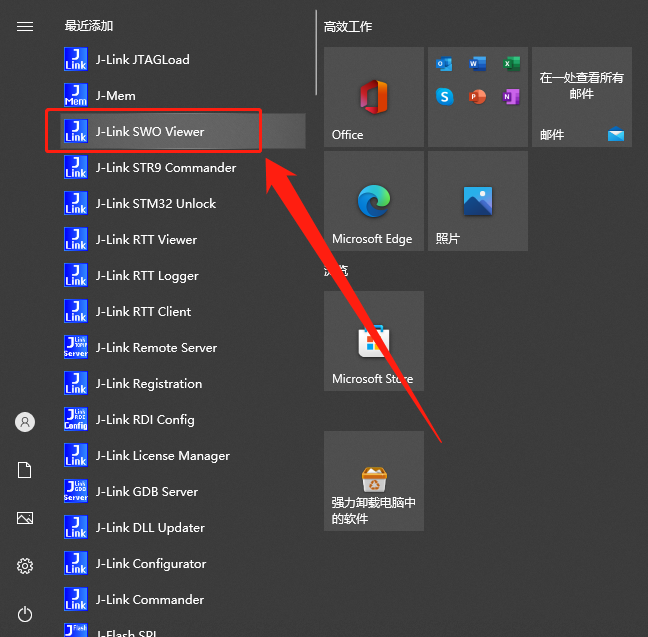The height and width of the screenshot is (637, 648).
Task: Click the J-Link STR9 Commander icon
Action: coord(76,167)
